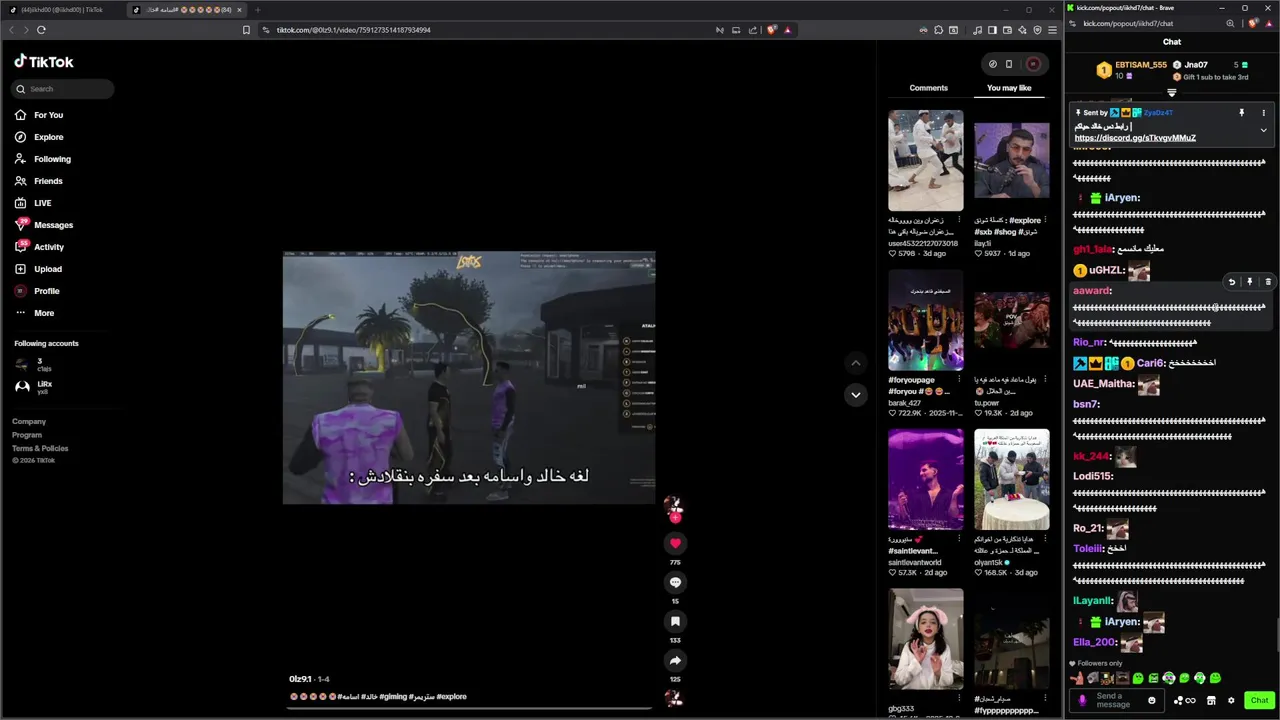The height and width of the screenshot is (720, 1280).
Task: Open barak_427 suggested video thumbnail
Action: 926,320
